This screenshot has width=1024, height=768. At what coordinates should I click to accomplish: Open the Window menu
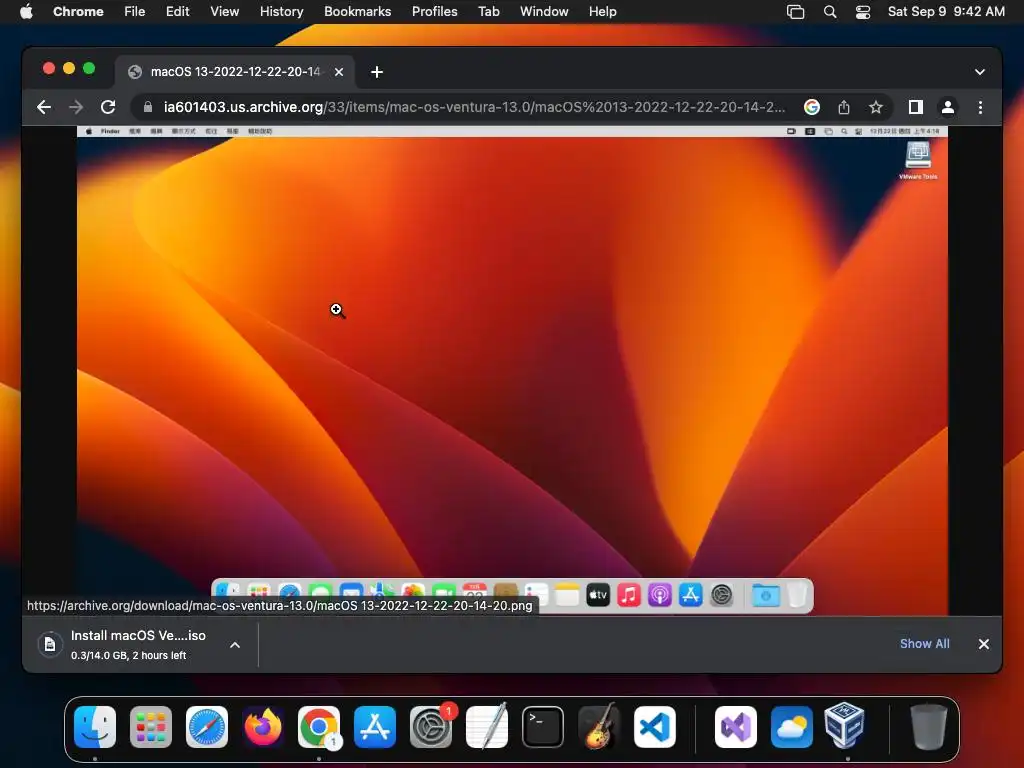pyautogui.click(x=544, y=12)
